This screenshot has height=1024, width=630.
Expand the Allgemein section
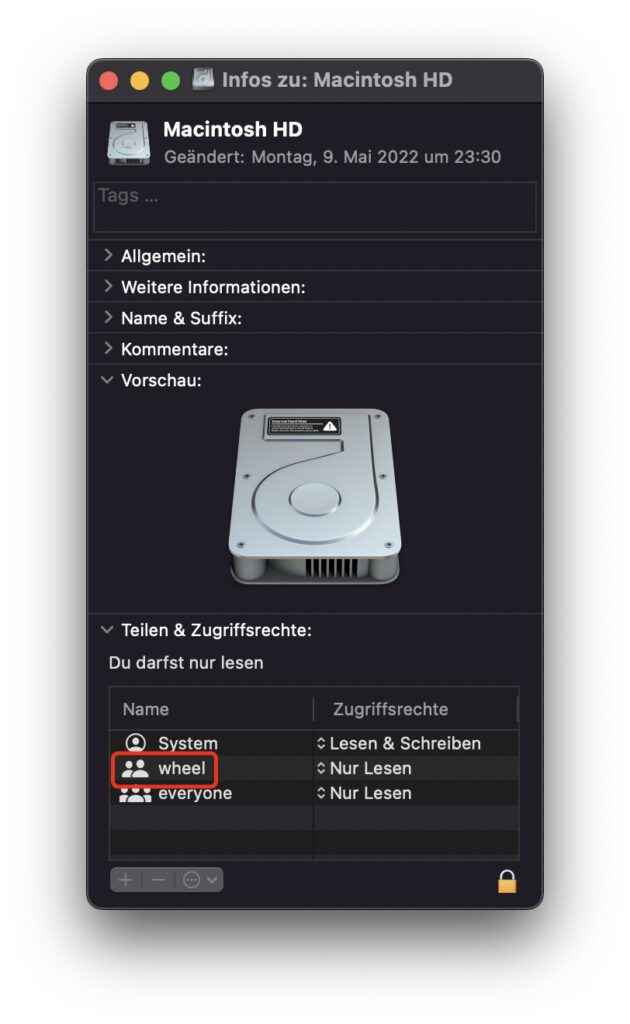(110, 256)
